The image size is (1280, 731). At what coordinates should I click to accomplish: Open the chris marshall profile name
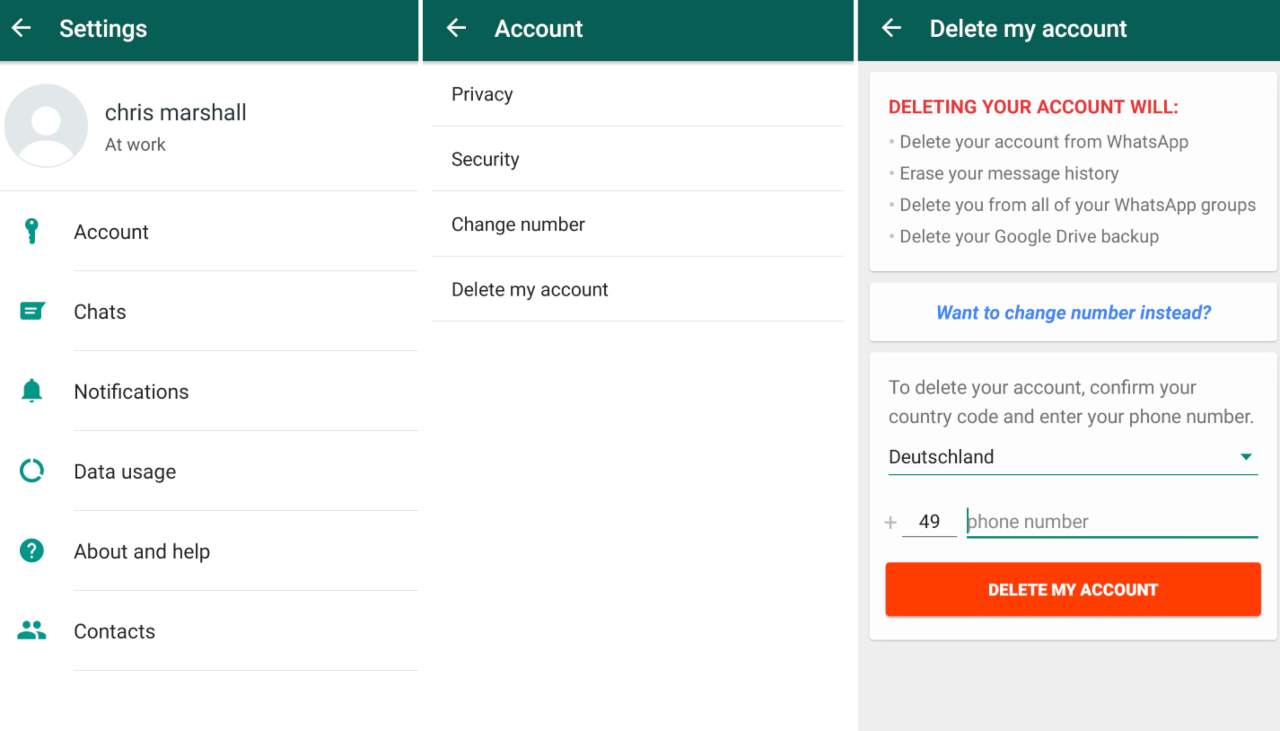(x=176, y=112)
